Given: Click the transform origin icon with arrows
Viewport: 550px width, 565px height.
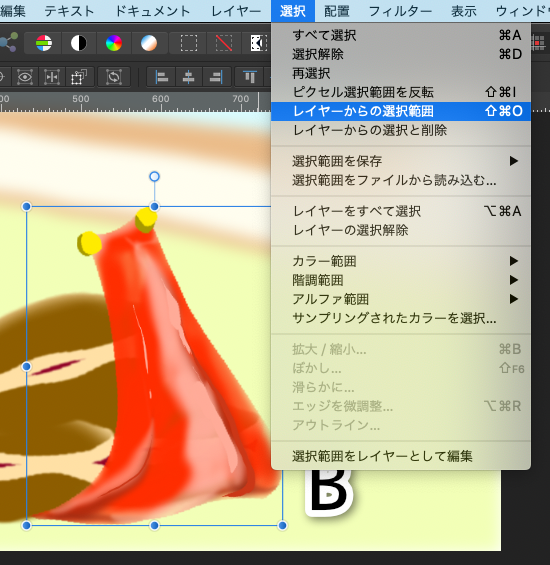Looking at the screenshot, I should click(x=52, y=77).
